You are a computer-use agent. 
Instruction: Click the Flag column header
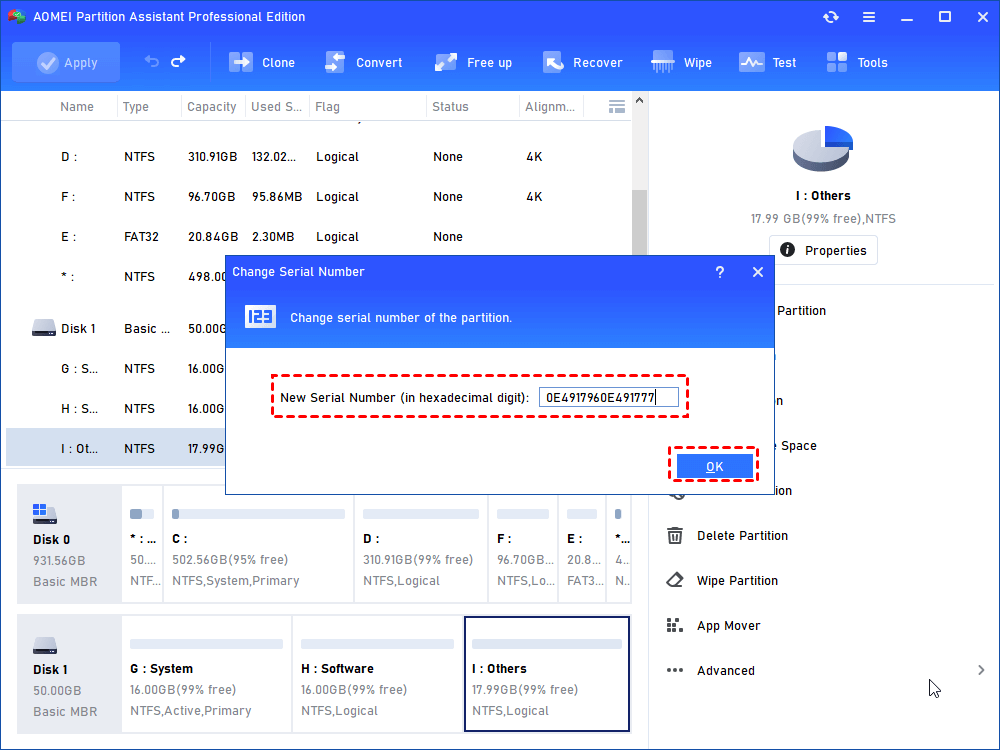pos(327,107)
